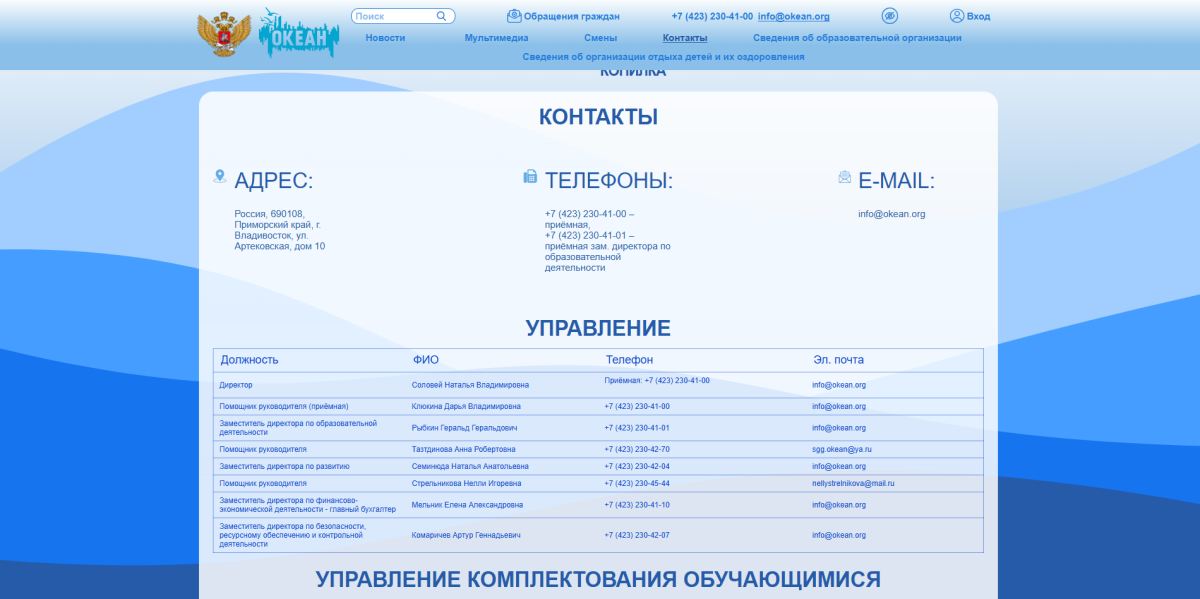Click nellystrelnikova@mail.ru email in the table

click(852, 483)
